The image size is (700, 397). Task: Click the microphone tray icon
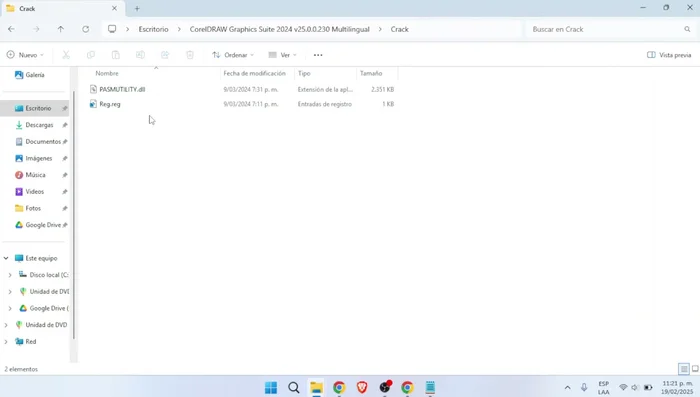[584, 387]
